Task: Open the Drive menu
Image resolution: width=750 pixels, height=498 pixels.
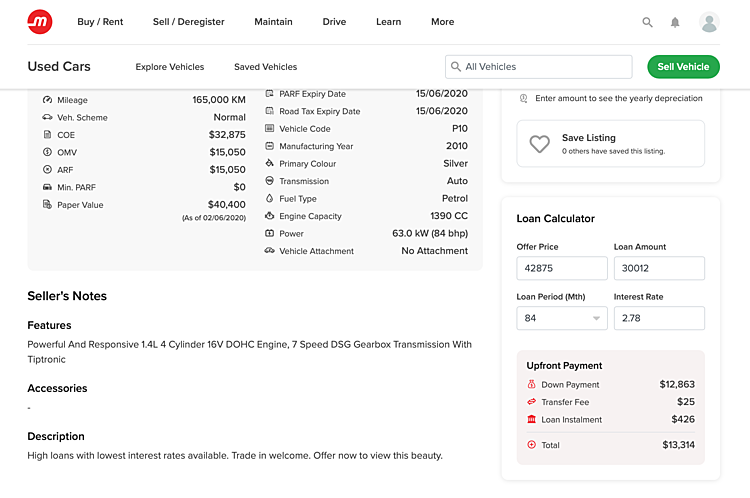Action: [x=334, y=22]
